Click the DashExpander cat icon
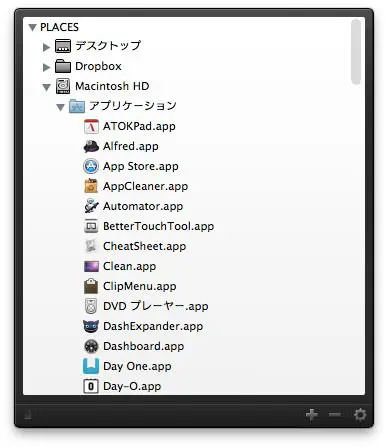 pyautogui.click(x=91, y=326)
